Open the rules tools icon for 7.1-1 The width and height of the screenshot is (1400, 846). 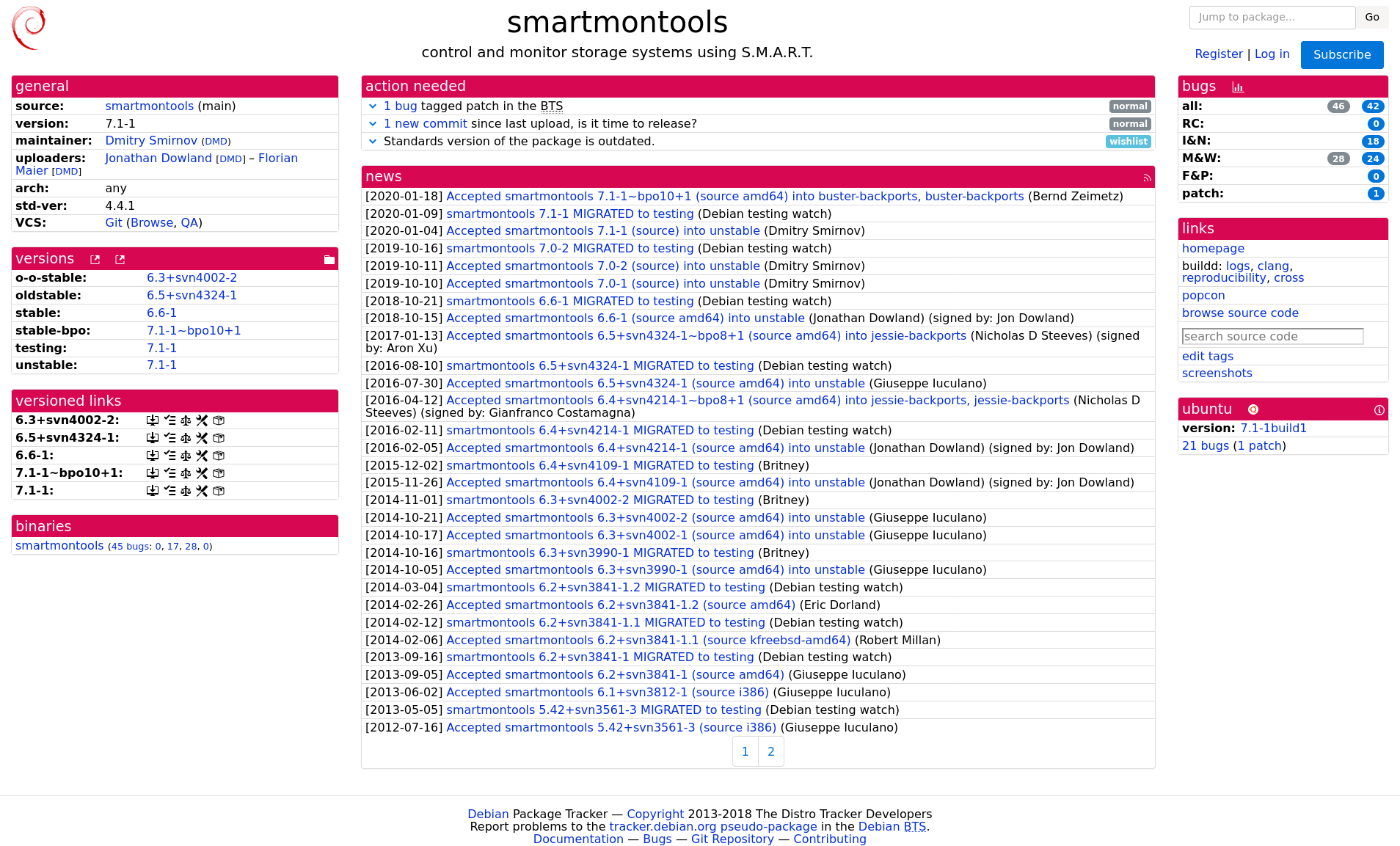(202, 491)
